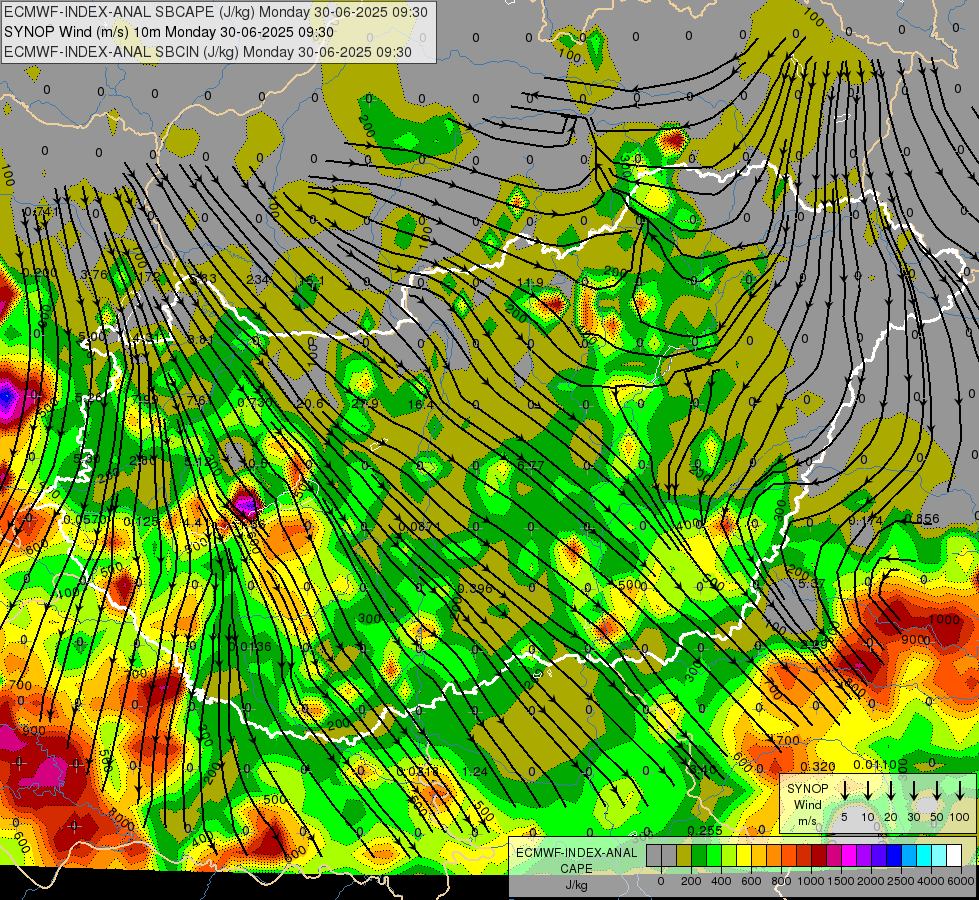This screenshot has width=979, height=900.
Task: Click the 16.4 value on the map
Action: point(420,405)
